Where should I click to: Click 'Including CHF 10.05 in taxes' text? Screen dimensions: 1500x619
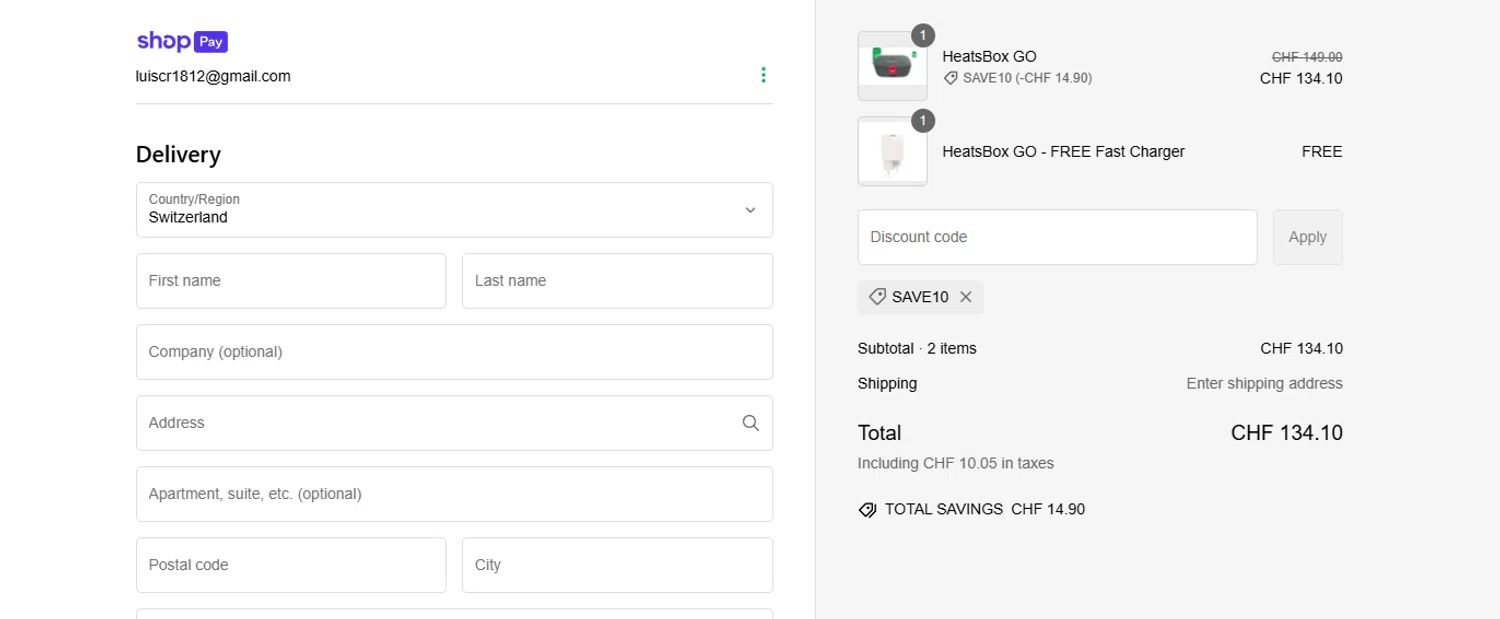[x=955, y=464]
